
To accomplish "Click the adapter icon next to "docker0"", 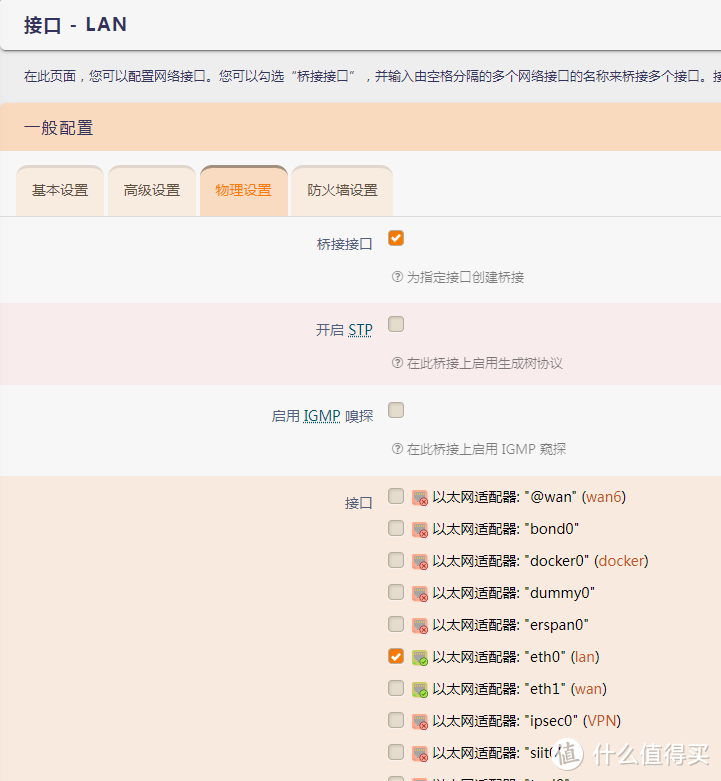I will tap(420, 561).
